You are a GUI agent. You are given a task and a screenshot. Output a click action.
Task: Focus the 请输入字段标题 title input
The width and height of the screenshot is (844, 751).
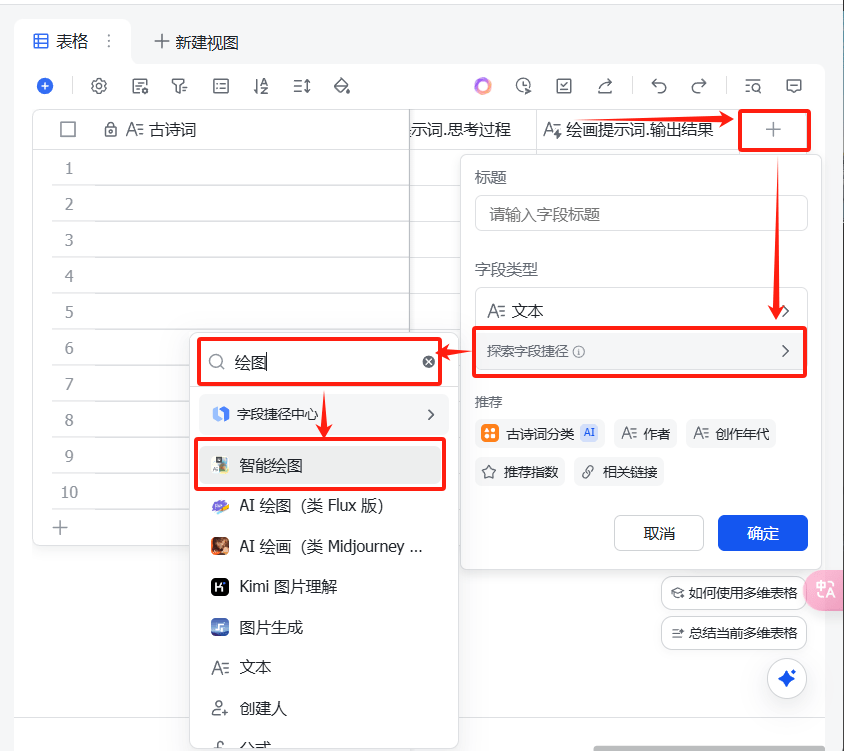[x=641, y=214]
